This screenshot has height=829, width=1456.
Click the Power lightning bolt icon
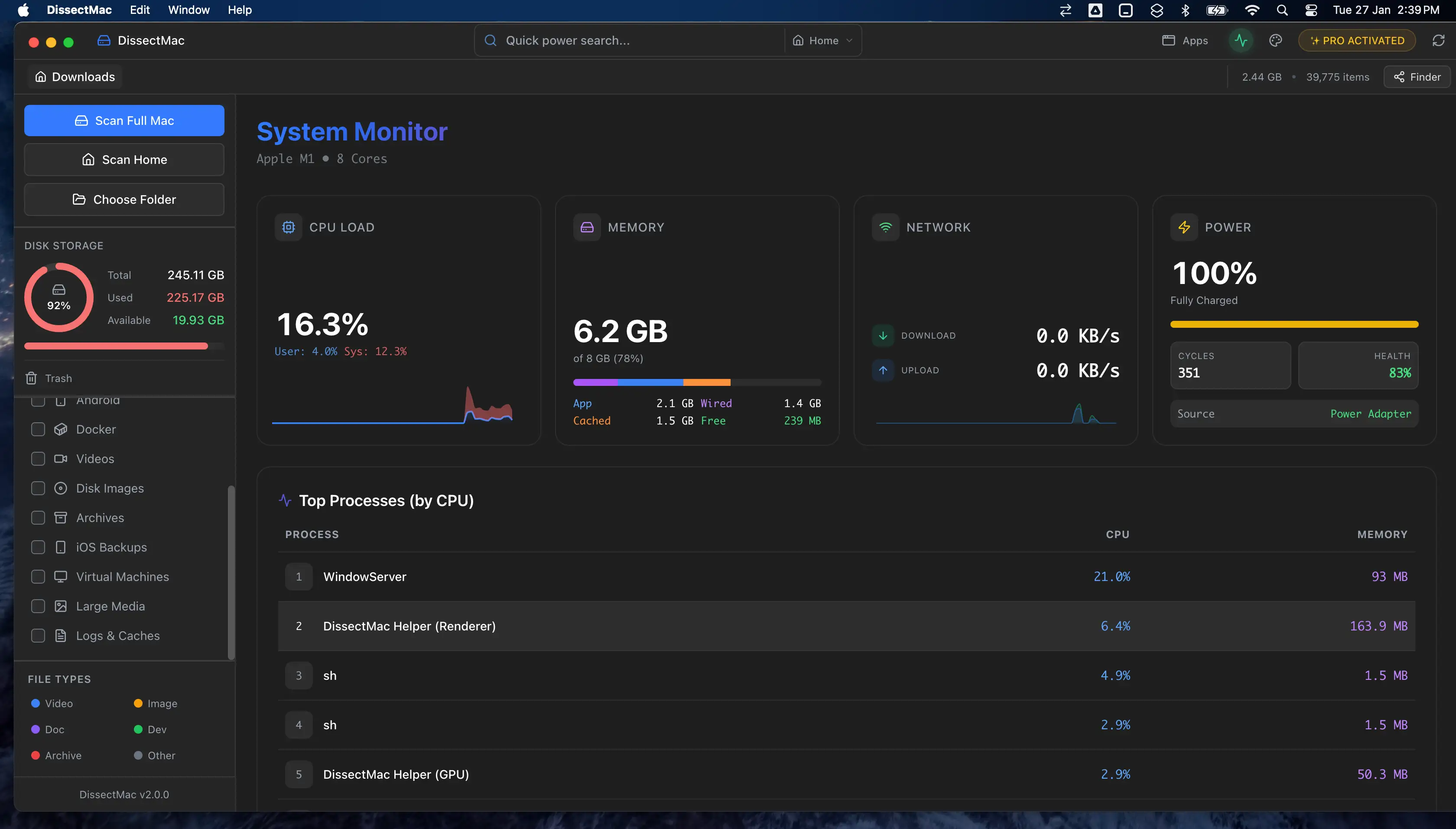(x=1184, y=227)
